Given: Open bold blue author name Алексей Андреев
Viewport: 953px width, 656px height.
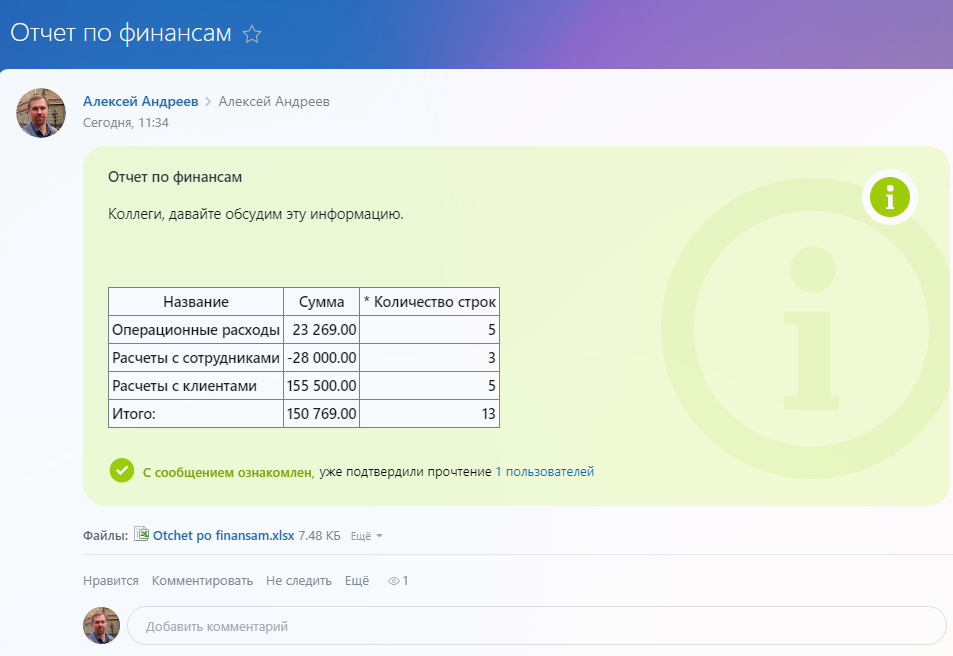Looking at the screenshot, I should (x=140, y=101).
